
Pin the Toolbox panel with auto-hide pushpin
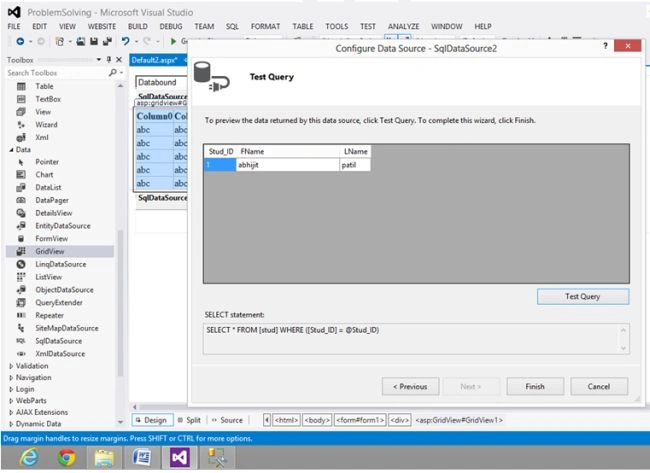coord(109,60)
